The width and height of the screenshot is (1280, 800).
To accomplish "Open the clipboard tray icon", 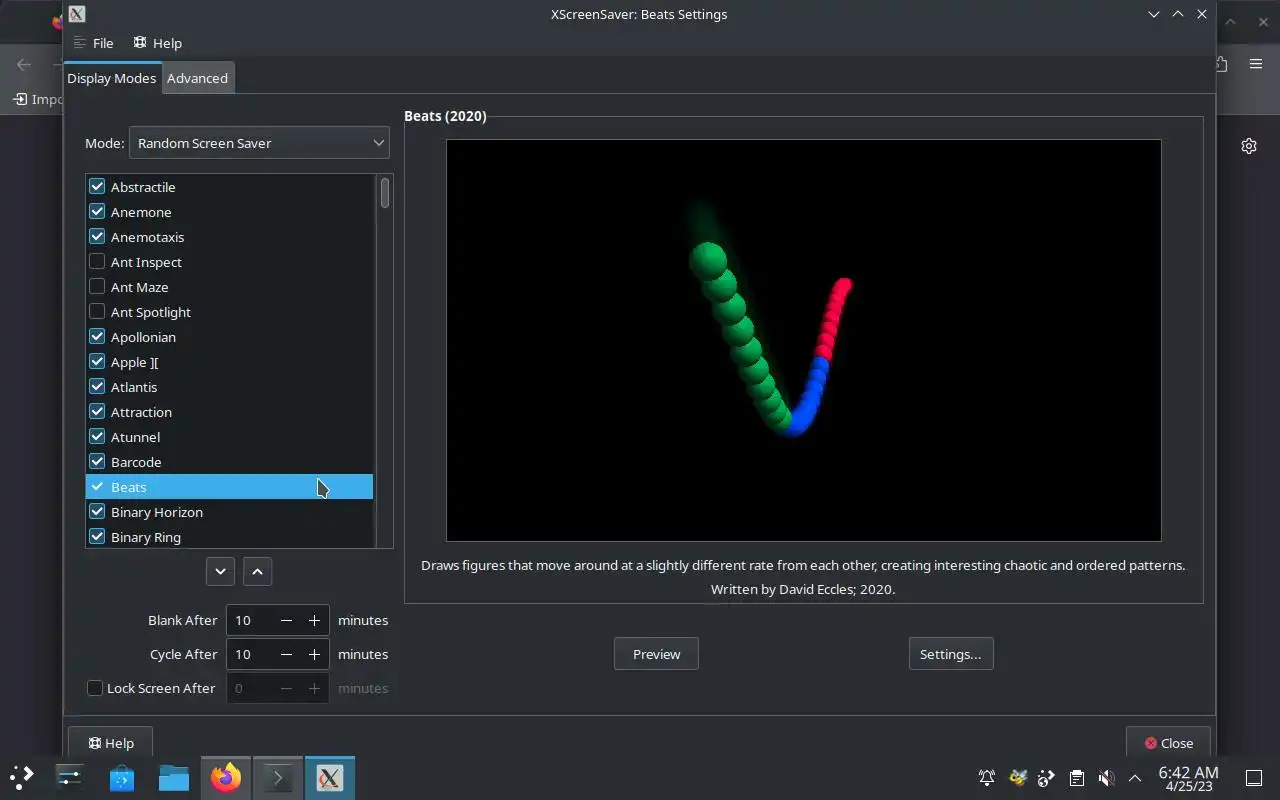I will click(x=1076, y=777).
